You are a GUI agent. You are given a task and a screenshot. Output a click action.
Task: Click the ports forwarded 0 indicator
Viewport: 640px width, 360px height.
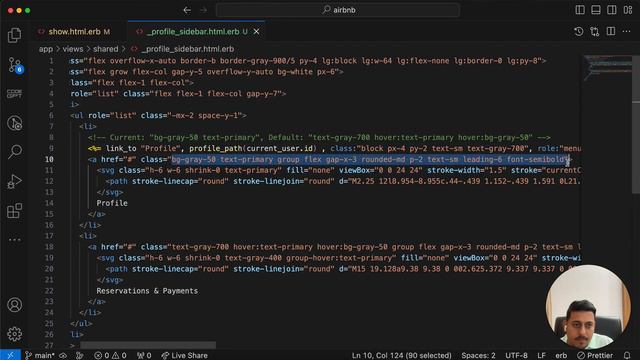(144, 355)
